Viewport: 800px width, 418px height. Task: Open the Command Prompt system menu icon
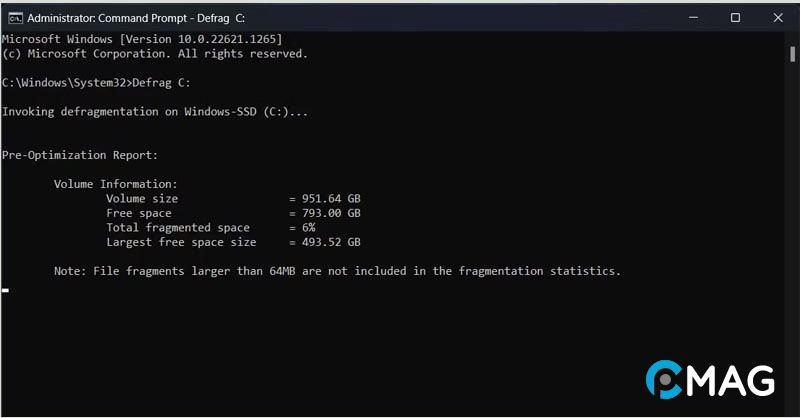14,18
